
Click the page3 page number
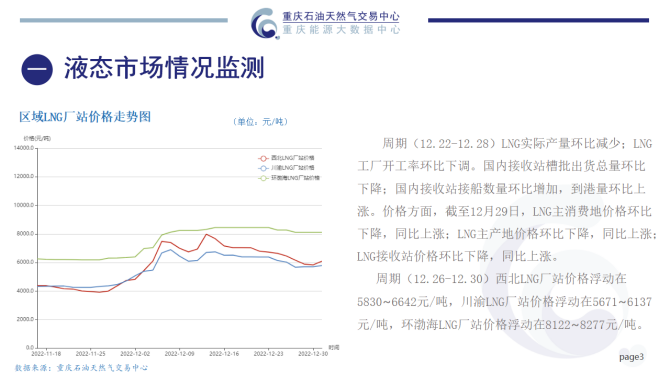(632, 357)
